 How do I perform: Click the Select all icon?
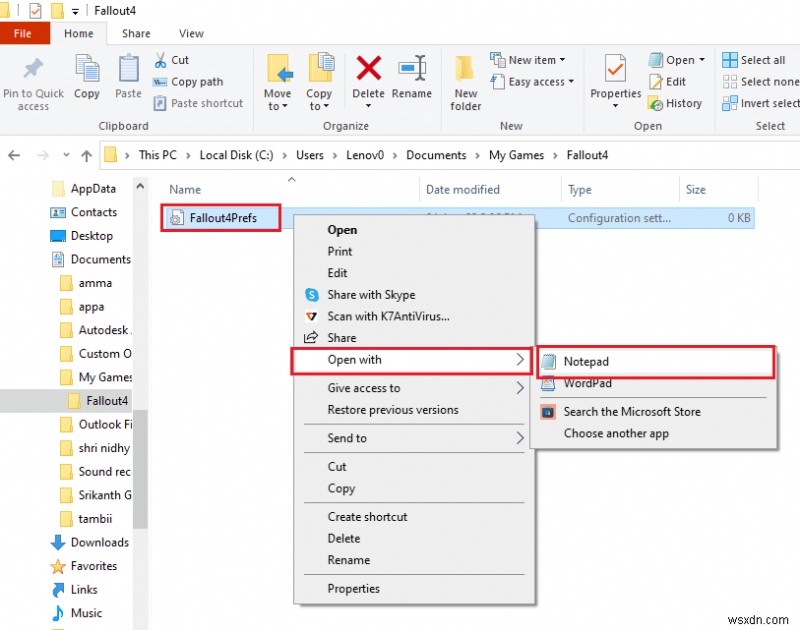(x=730, y=60)
